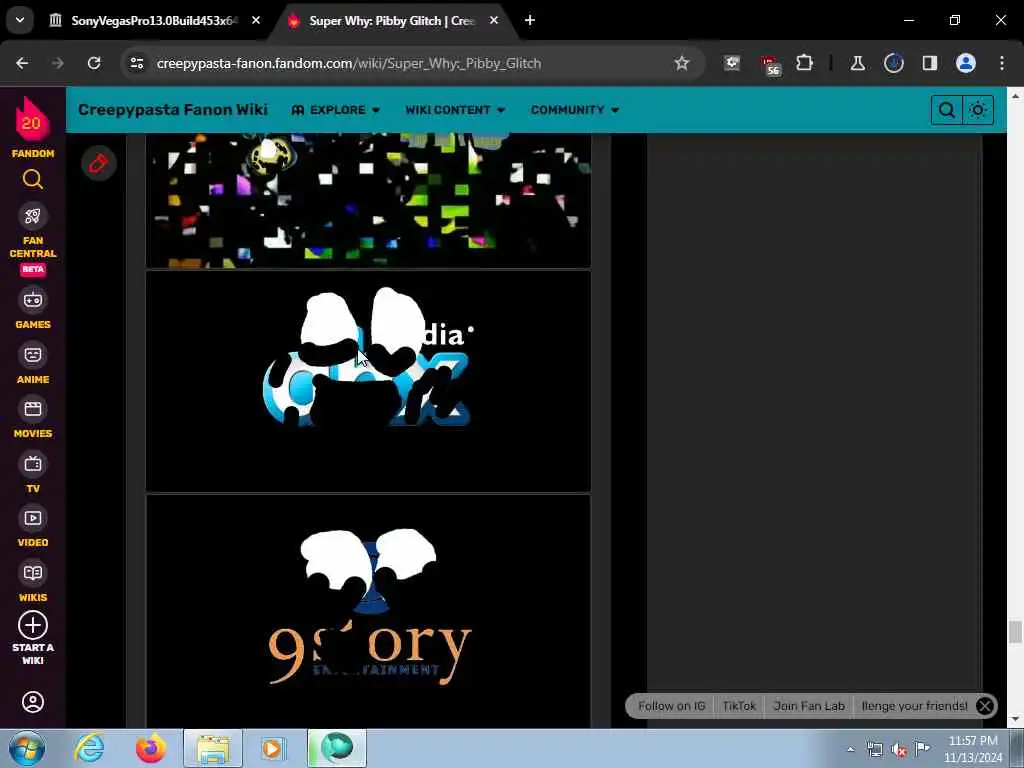Go to Creepypasta Fanon Wiki home
Image resolution: width=1024 pixels, height=768 pixels.
point(173,110)
